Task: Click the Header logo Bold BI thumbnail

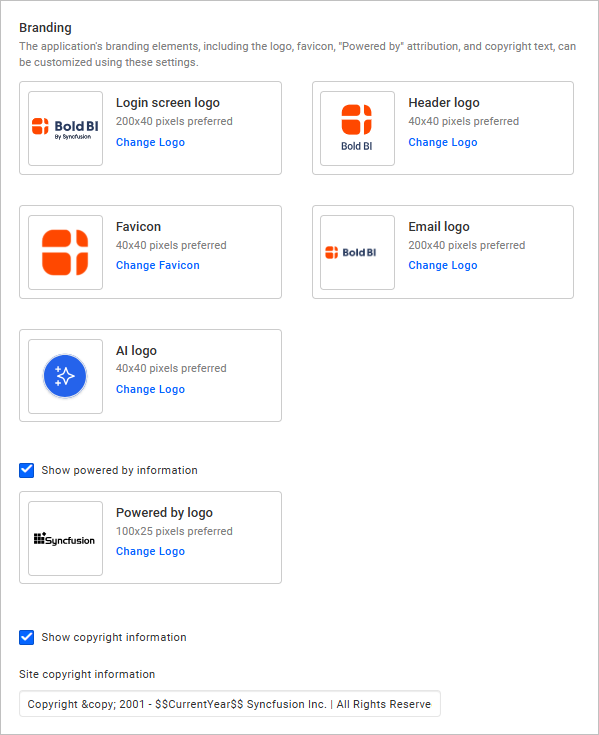Action: (357, 128)
